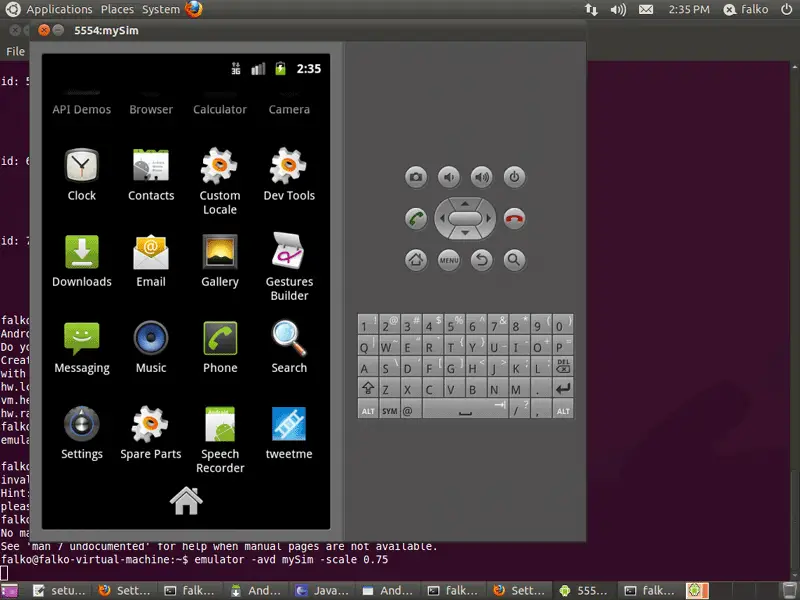This screenshot has height=600, width=800.
Task: Click the D-pad center select button
Action: 465,218
